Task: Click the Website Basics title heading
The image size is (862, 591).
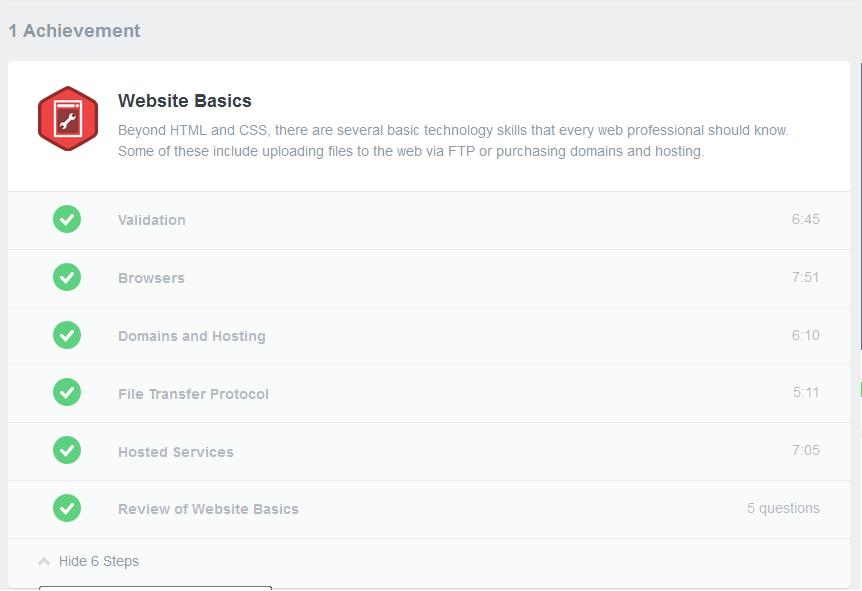Action: click(x=185, y=101)
